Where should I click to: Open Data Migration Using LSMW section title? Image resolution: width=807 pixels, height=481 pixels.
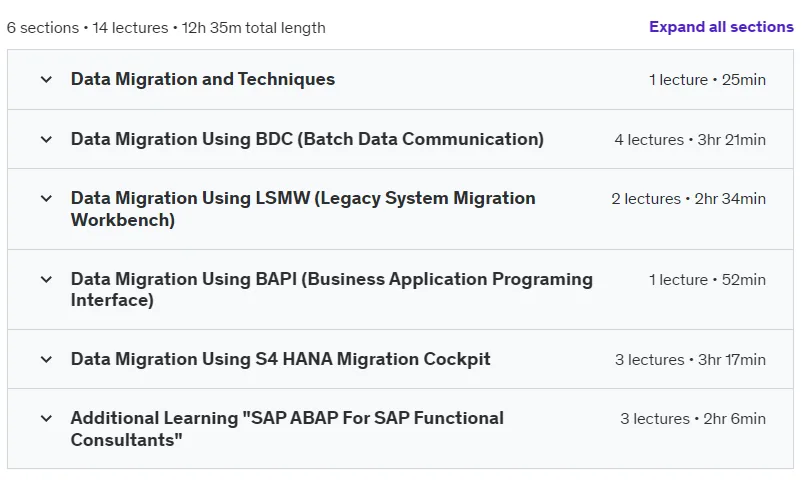303,209
